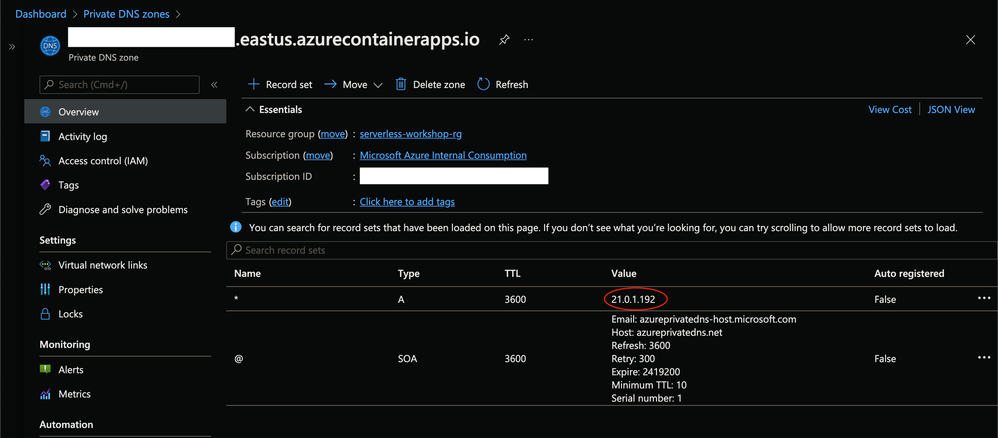Viewport: 998px width, 438px height.
Task: Add a new Record set
Action: click(x=280, y=84)
